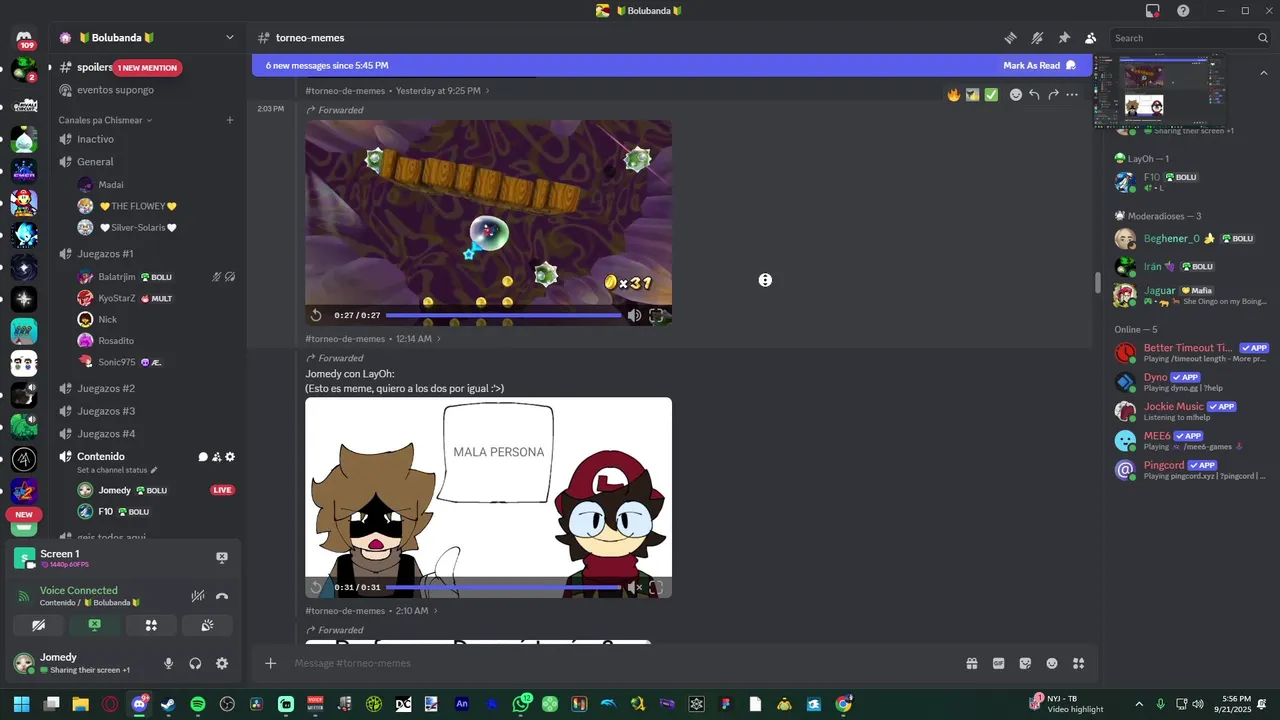Open More options ellipsis on message
Image resolution: width=1280 pixels, height=720 pixels.
pos(1072,95)
